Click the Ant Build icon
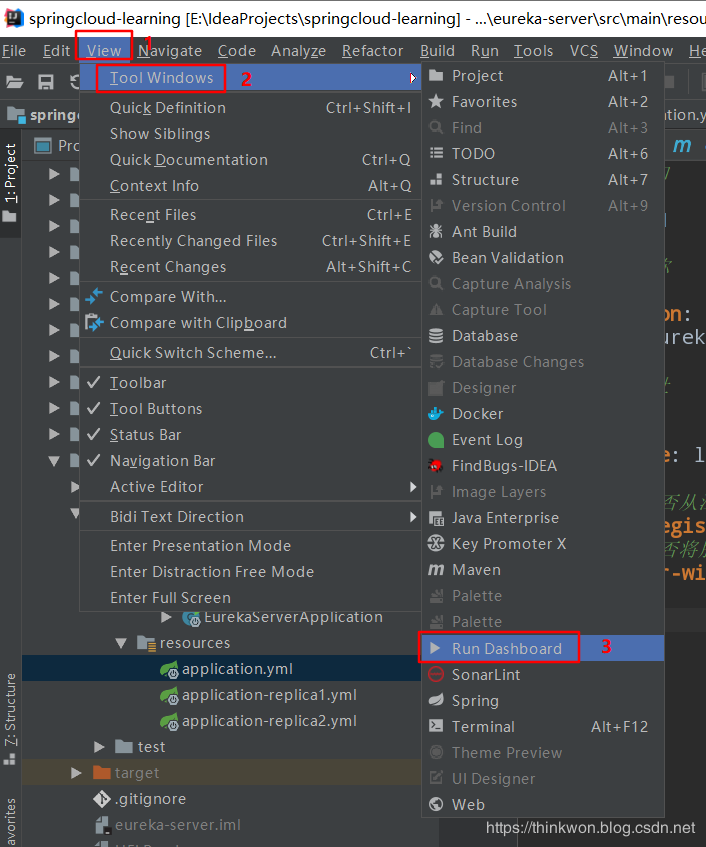 [x=435, y=232]
